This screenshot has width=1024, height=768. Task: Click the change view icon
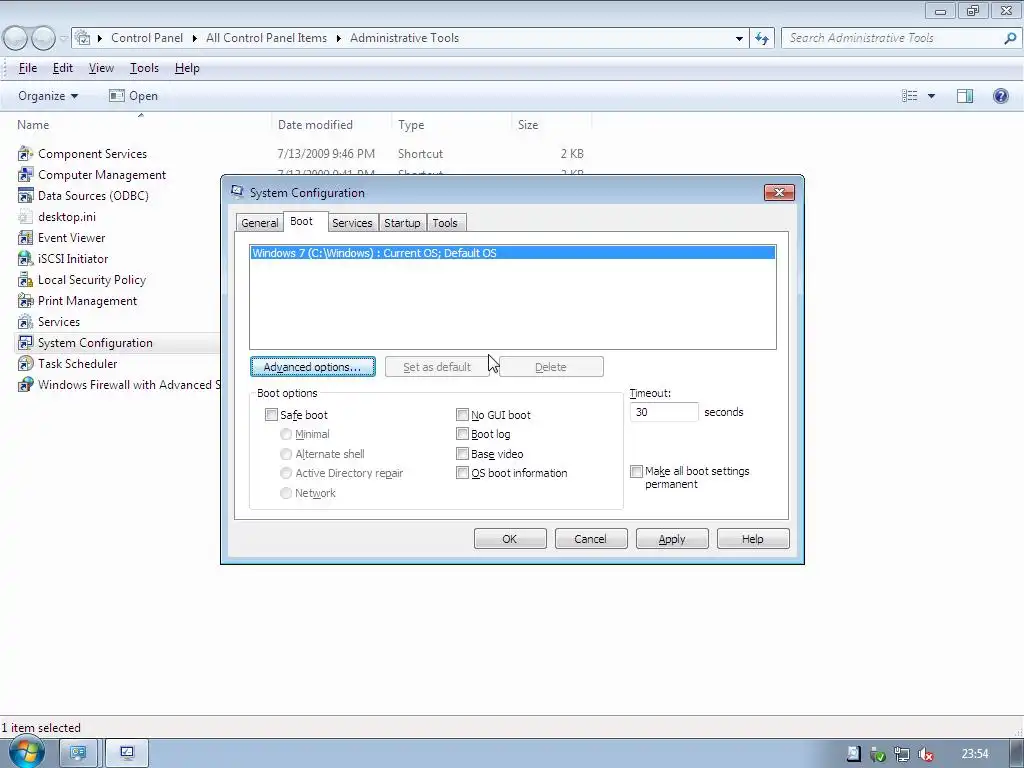(x=910, y=96)
